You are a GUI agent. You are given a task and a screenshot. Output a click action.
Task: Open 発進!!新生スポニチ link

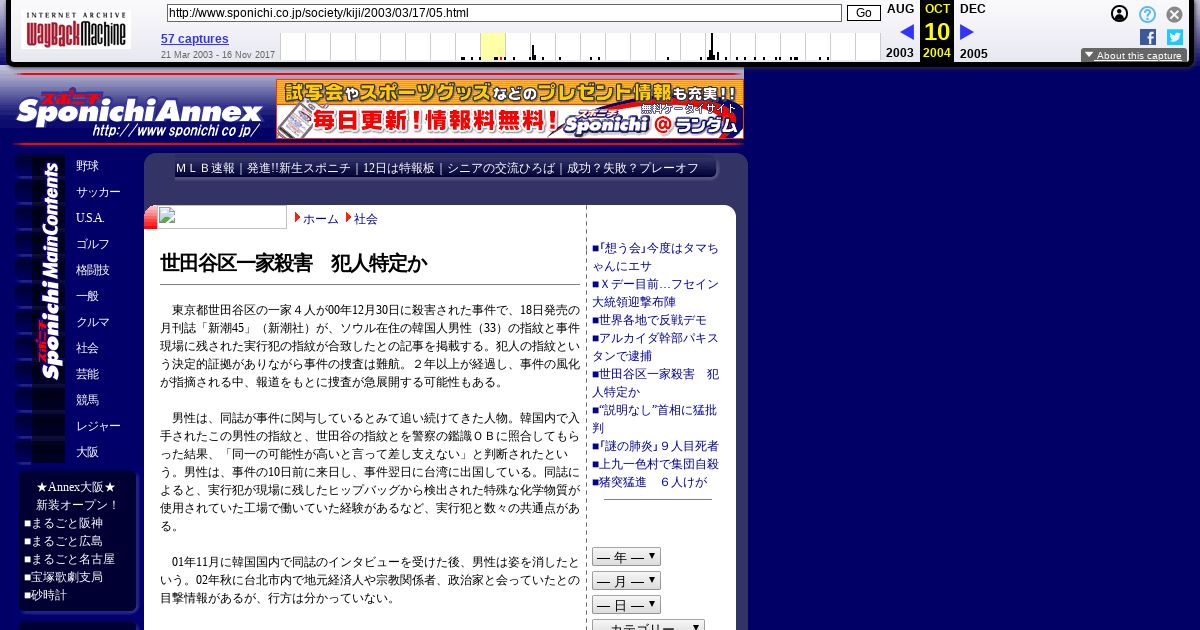click(x=299, y=168)
